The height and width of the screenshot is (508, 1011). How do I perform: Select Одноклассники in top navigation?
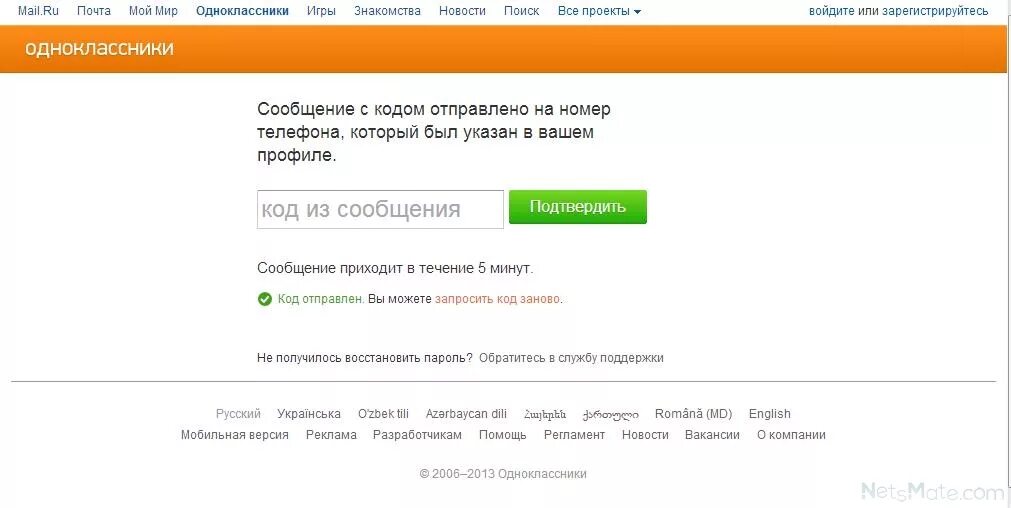[242, 11]
